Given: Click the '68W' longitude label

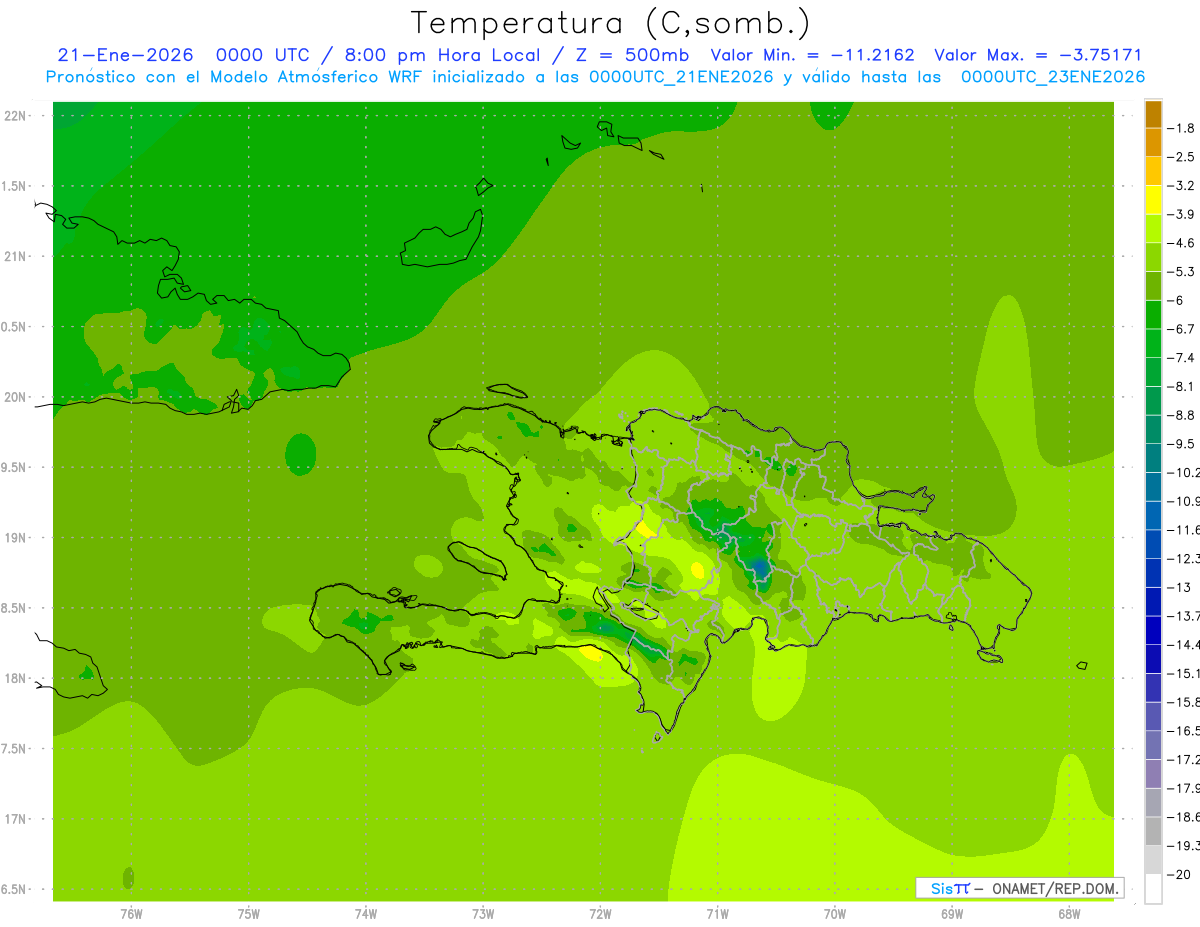Looking at the screenshot, I should [1069, 914].
